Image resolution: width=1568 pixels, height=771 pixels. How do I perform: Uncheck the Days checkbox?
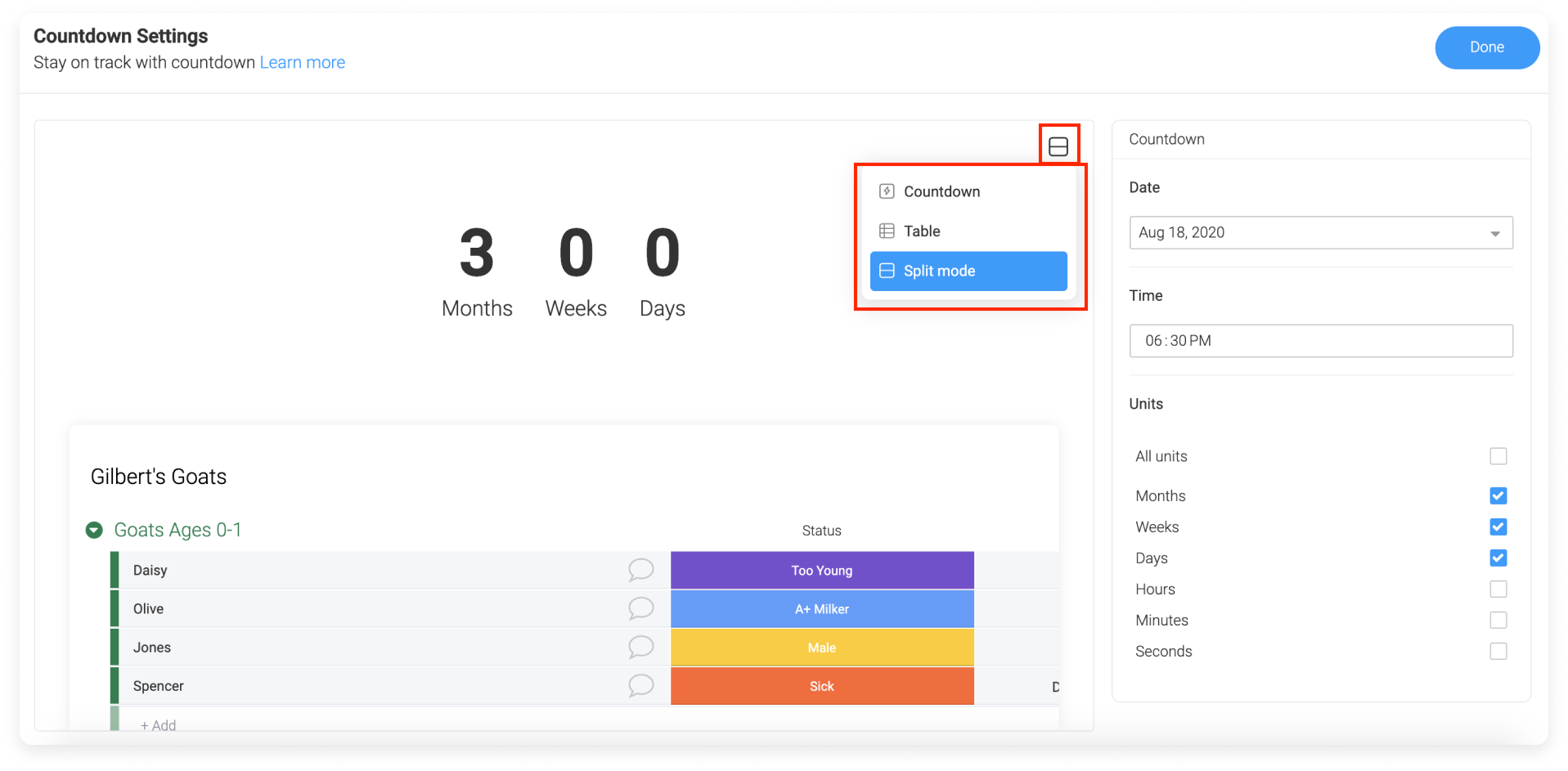click(1498, 558)
